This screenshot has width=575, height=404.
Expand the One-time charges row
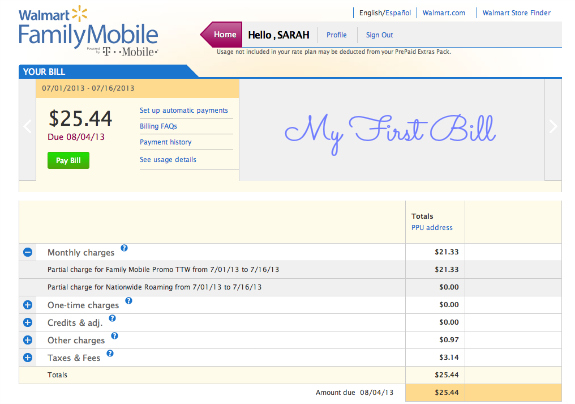28,305
